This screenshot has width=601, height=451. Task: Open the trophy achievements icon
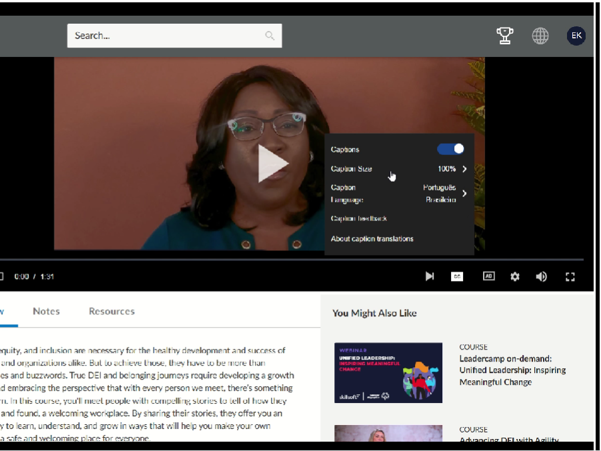(505, 36)
